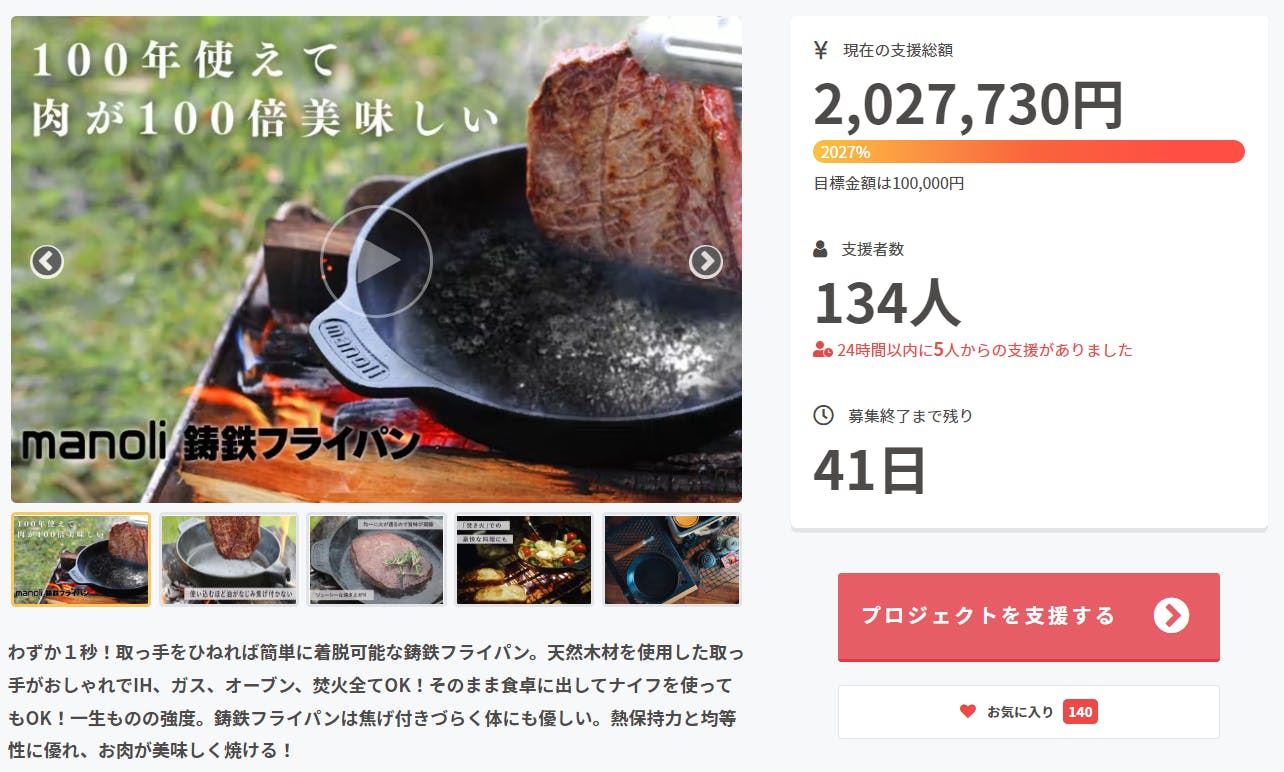
Task: Click the arrow circle on support button
Action: coord(1171,615)
